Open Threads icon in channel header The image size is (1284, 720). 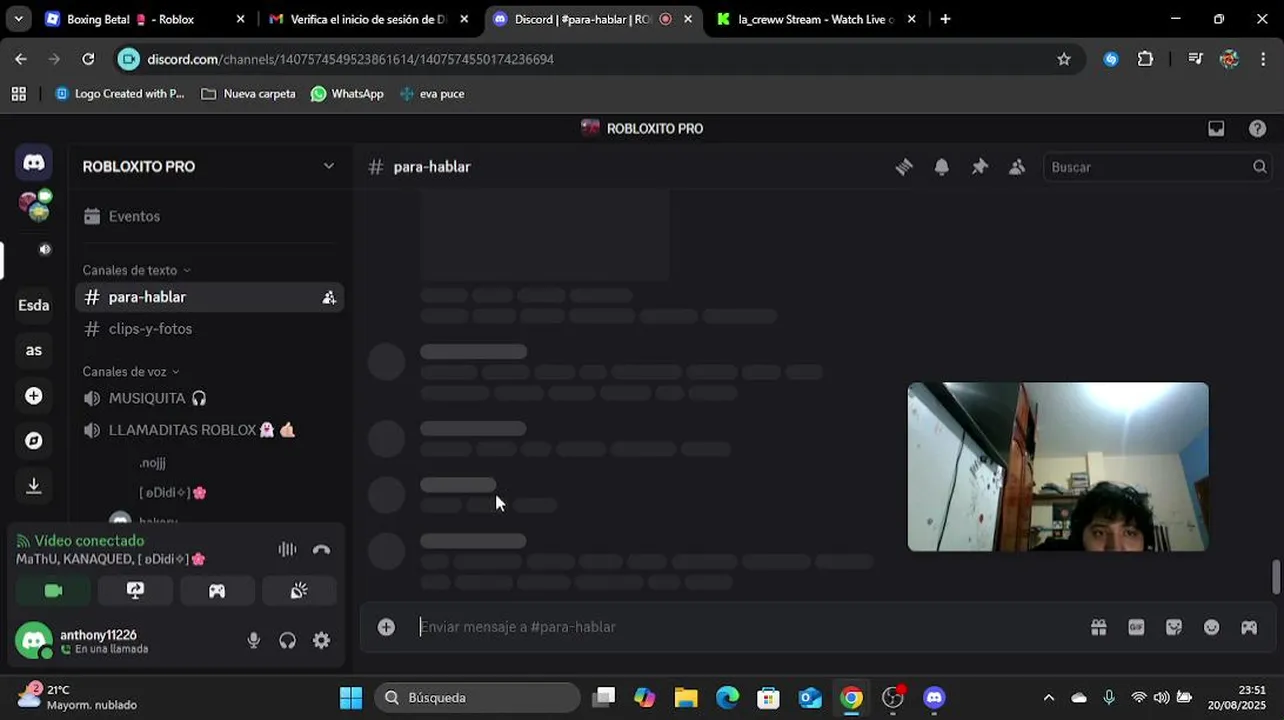(x=904, y=167)
